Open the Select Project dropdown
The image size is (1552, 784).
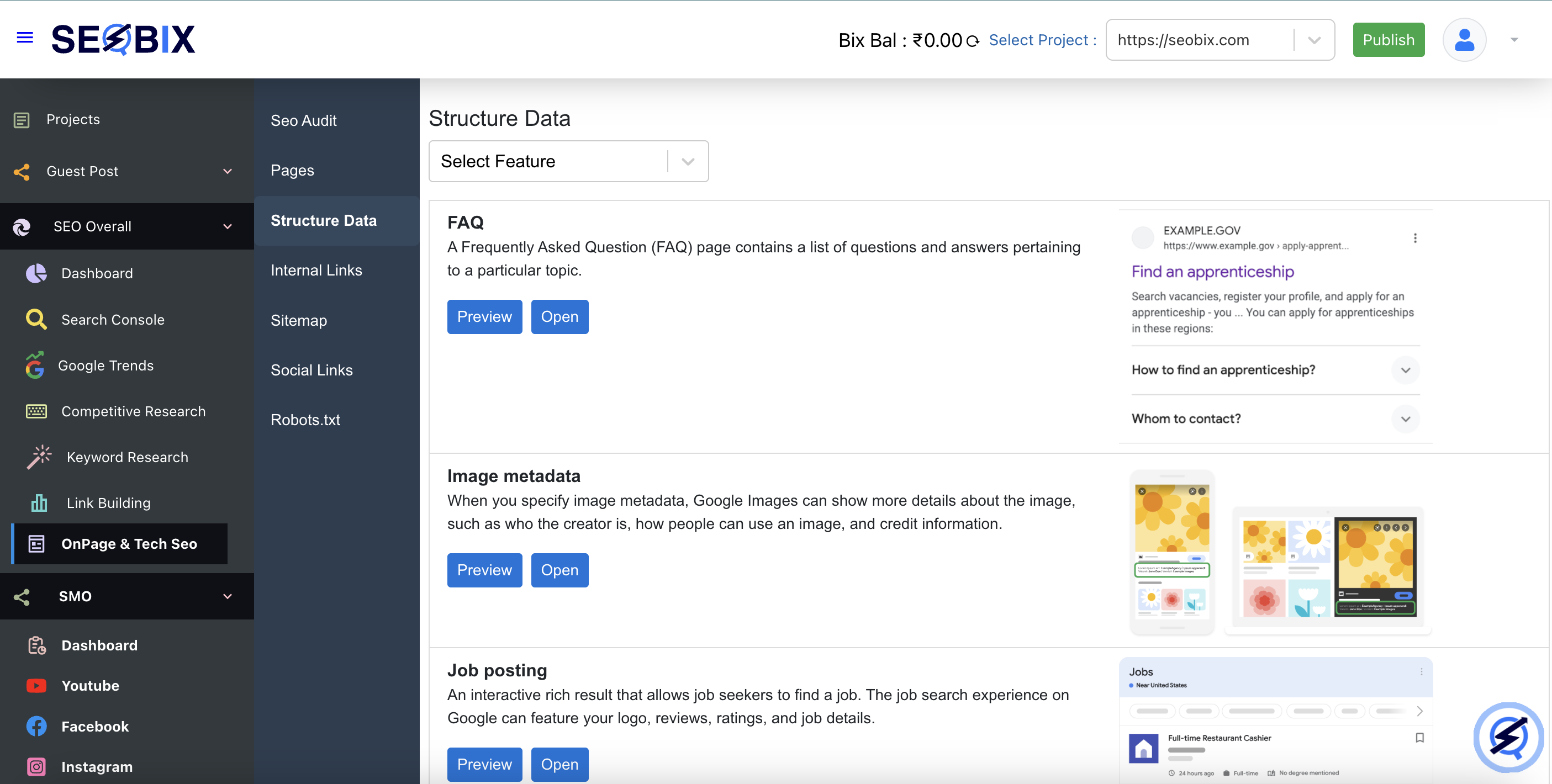click(x=1220, y=40)
